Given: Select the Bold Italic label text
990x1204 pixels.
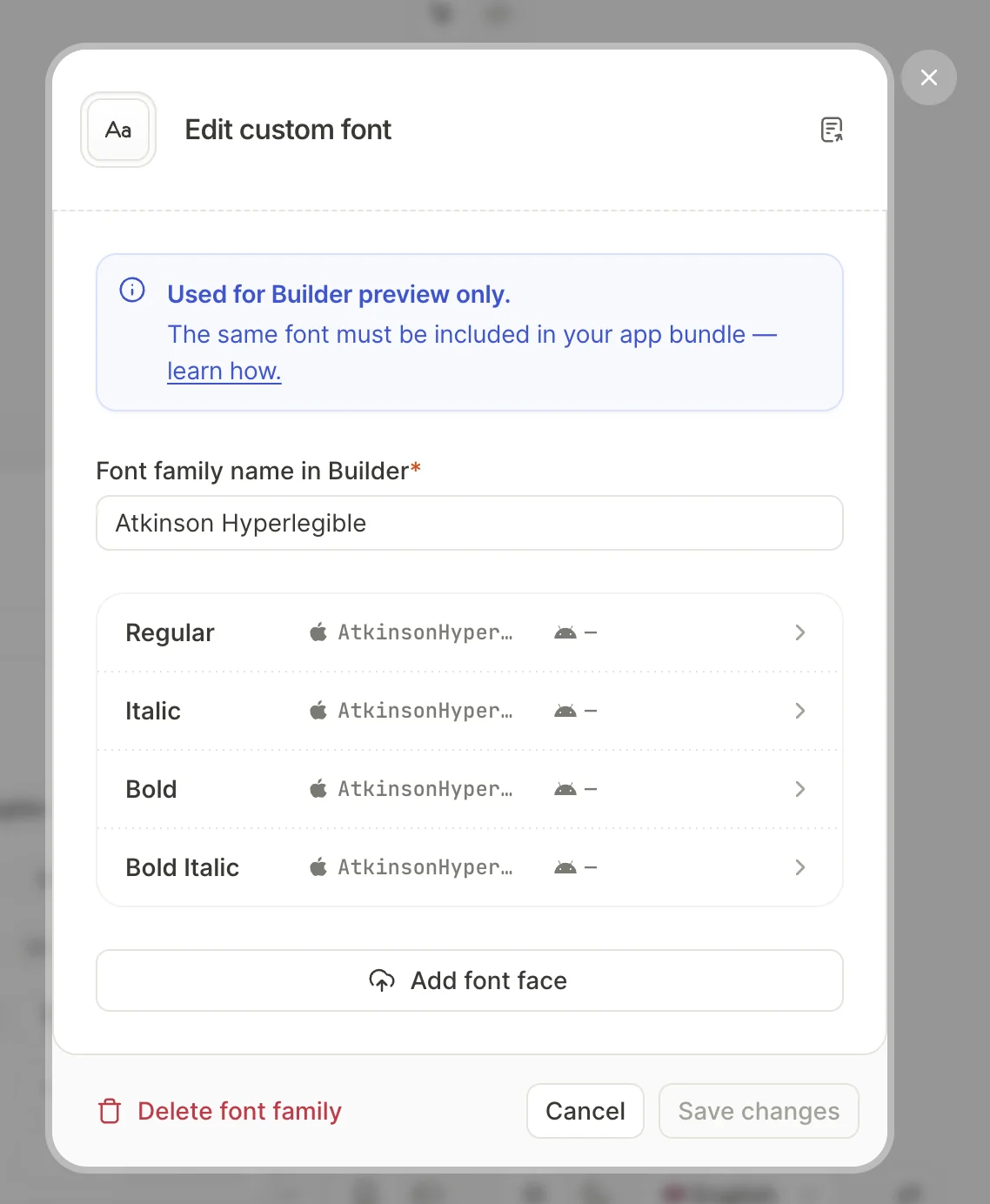Looking at the screenshot, I should click(x=183, y=867).
